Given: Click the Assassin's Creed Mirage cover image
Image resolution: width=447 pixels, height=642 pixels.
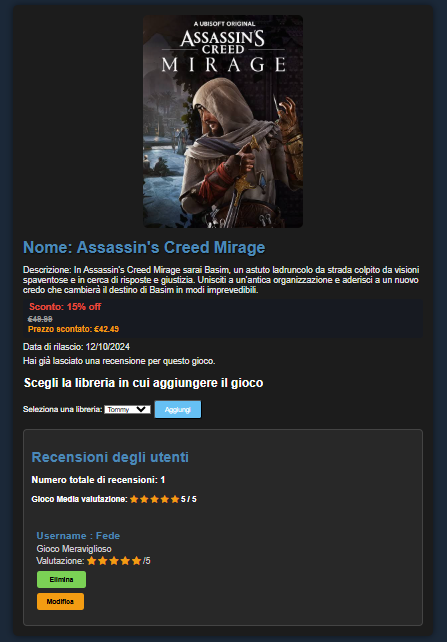Looking at the screenshot, I should coord(223,122).
